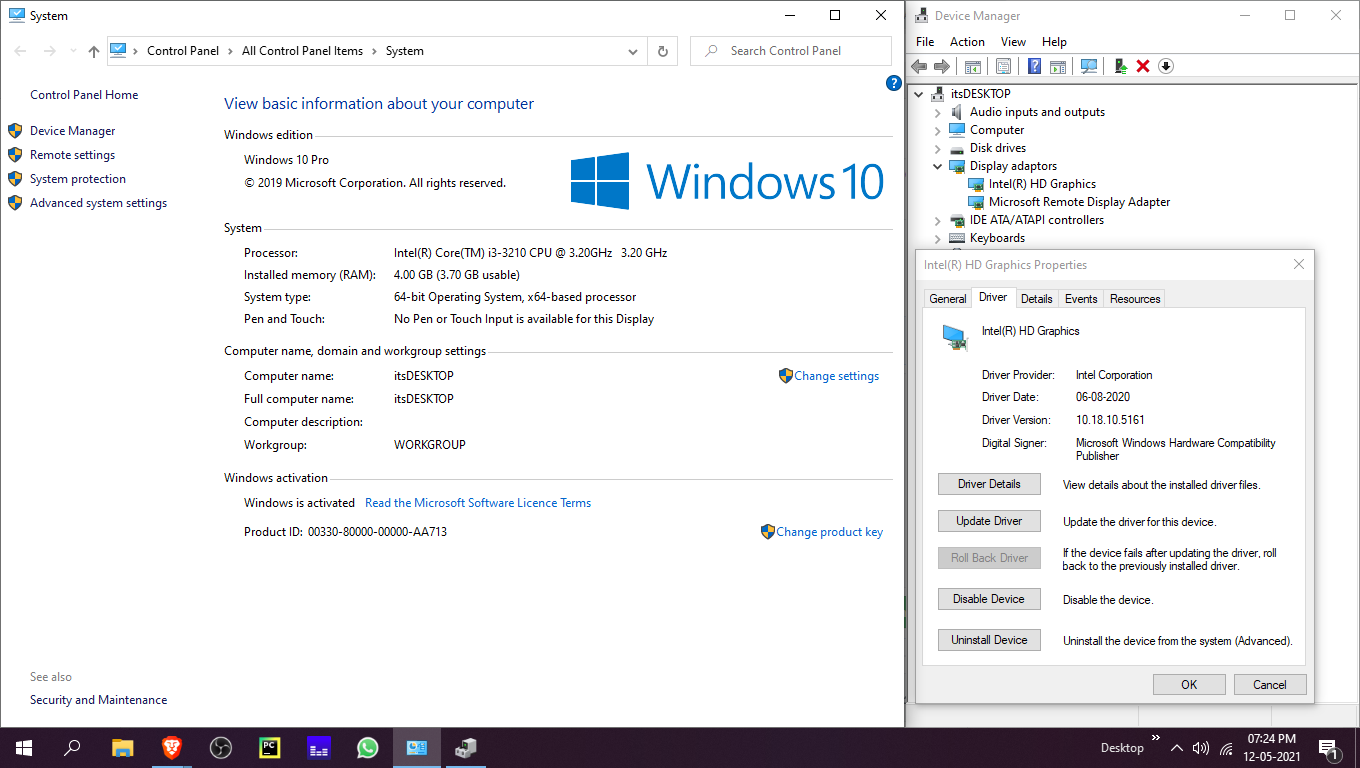Open the taskbar Search magnifier
The image size is (1360, 768).
72,748
